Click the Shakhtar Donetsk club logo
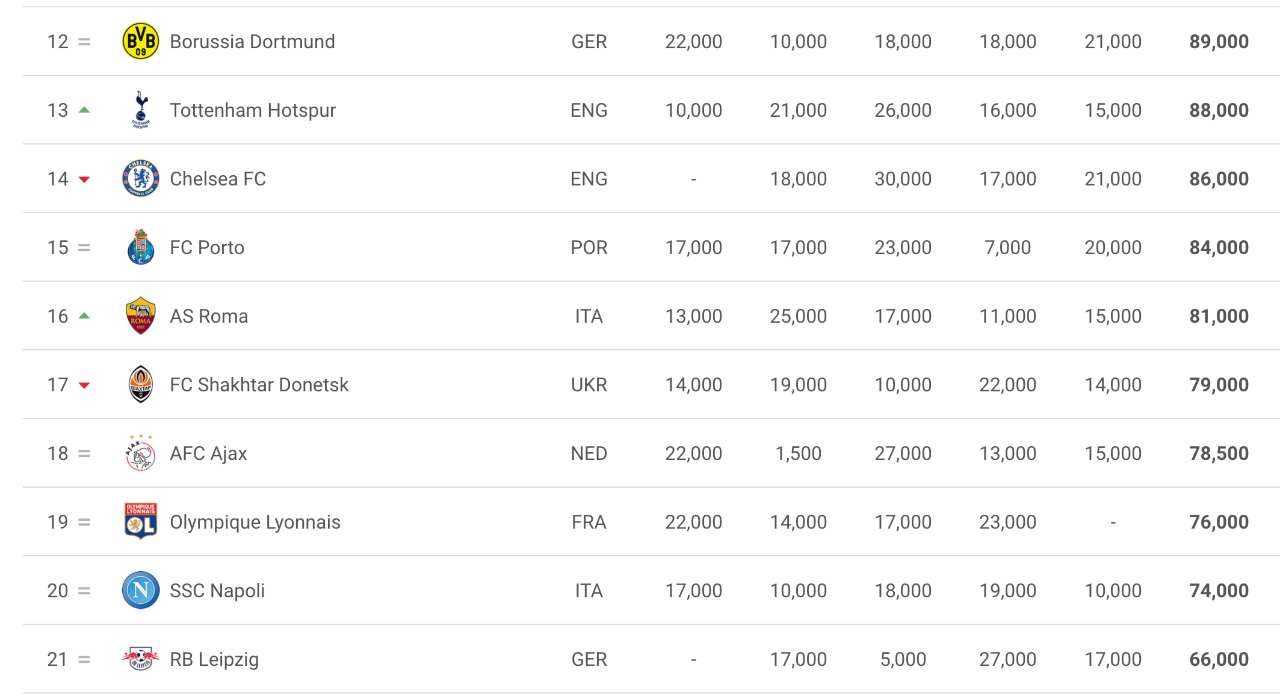The width and height of the screenshot is (1280, 696). [140, 385]
